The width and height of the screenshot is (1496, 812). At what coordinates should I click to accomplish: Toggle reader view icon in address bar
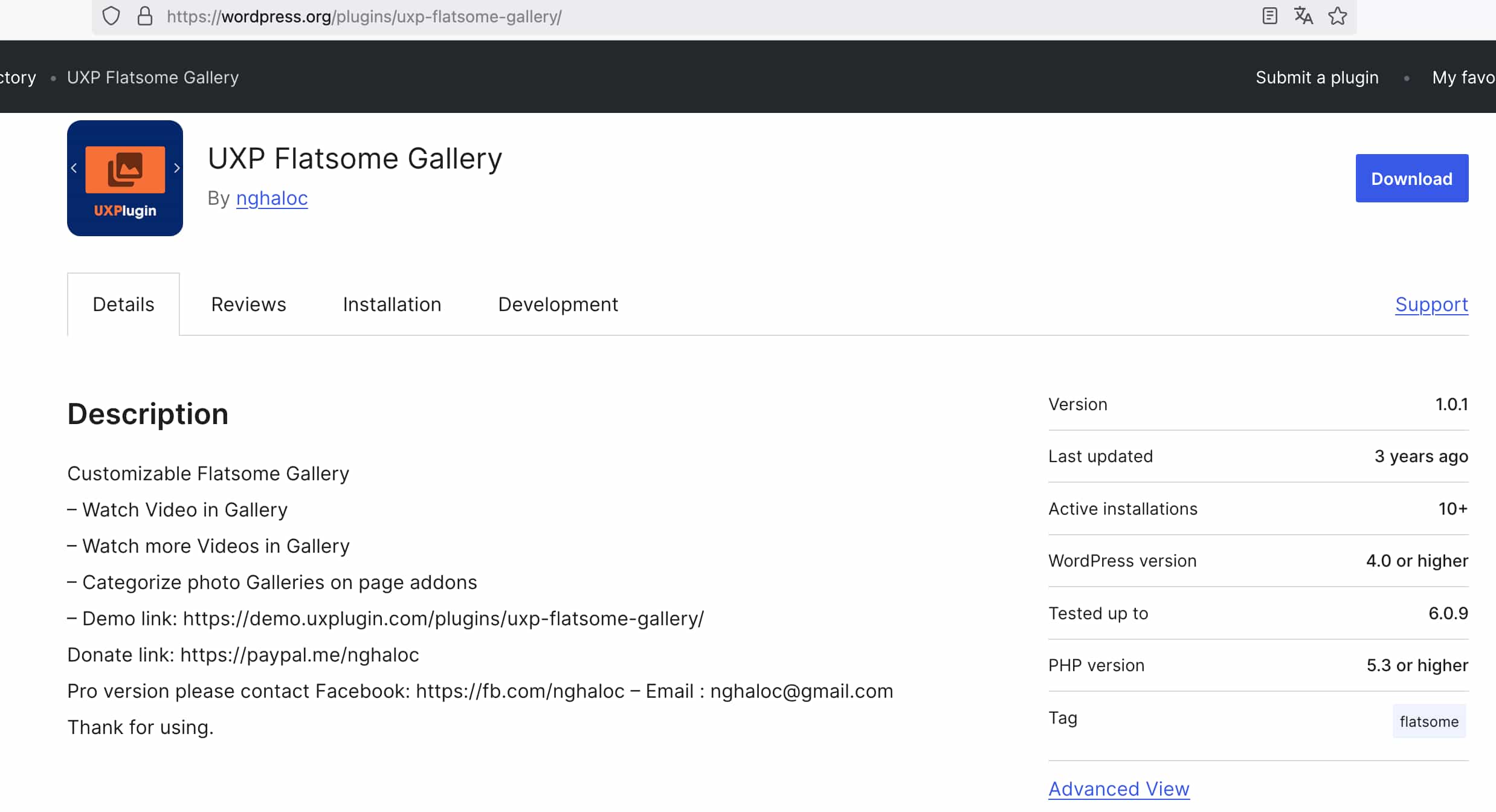pos(1269,16)
